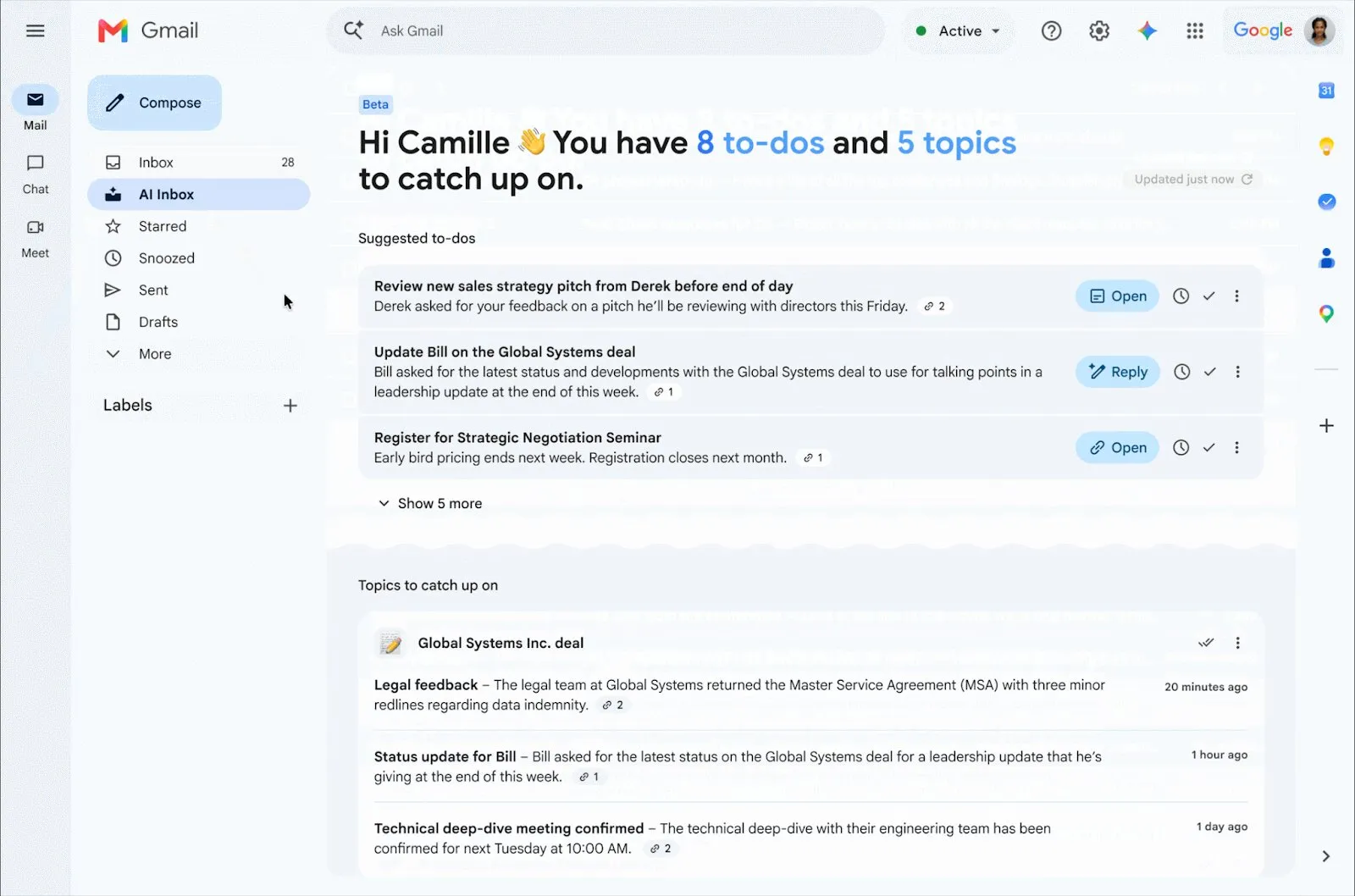The width and height of the screenshot is (1355, 896).
Task: Mark Update Bill to-do as done
Action: [x=1209, y=372]
